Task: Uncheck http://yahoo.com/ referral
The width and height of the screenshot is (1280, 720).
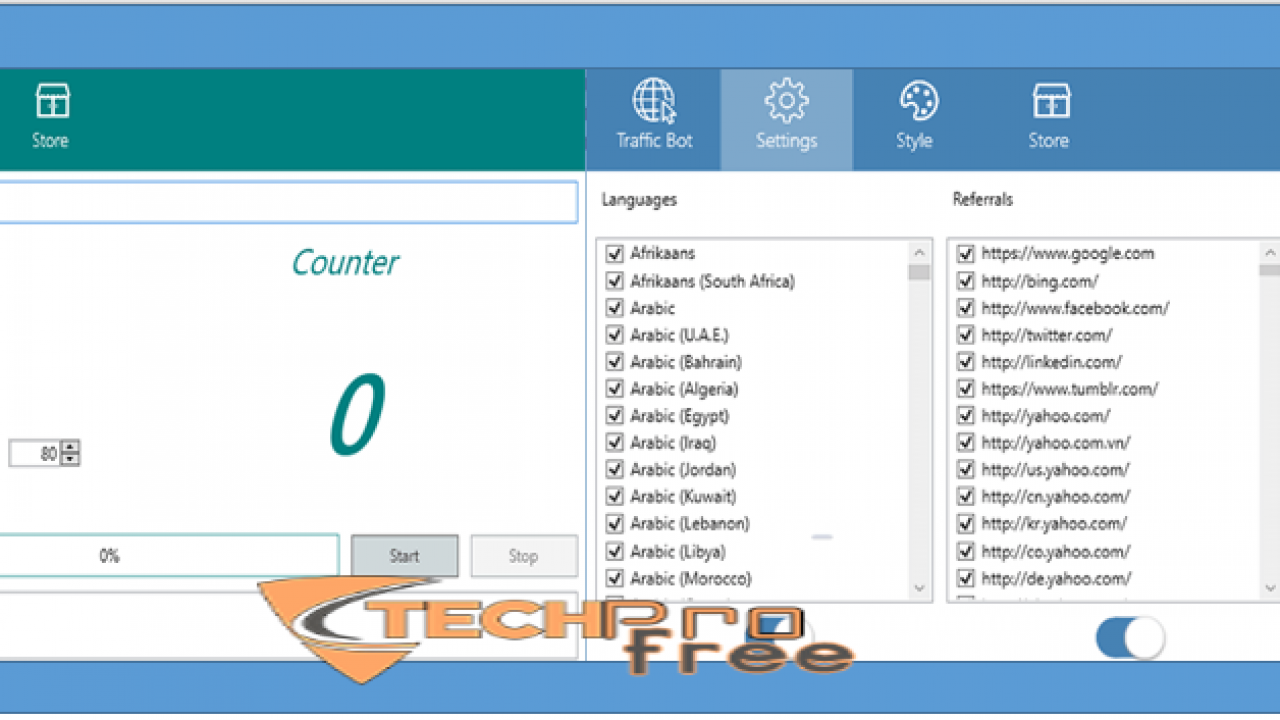Action: pyautogui.click(x=966, y=416)
